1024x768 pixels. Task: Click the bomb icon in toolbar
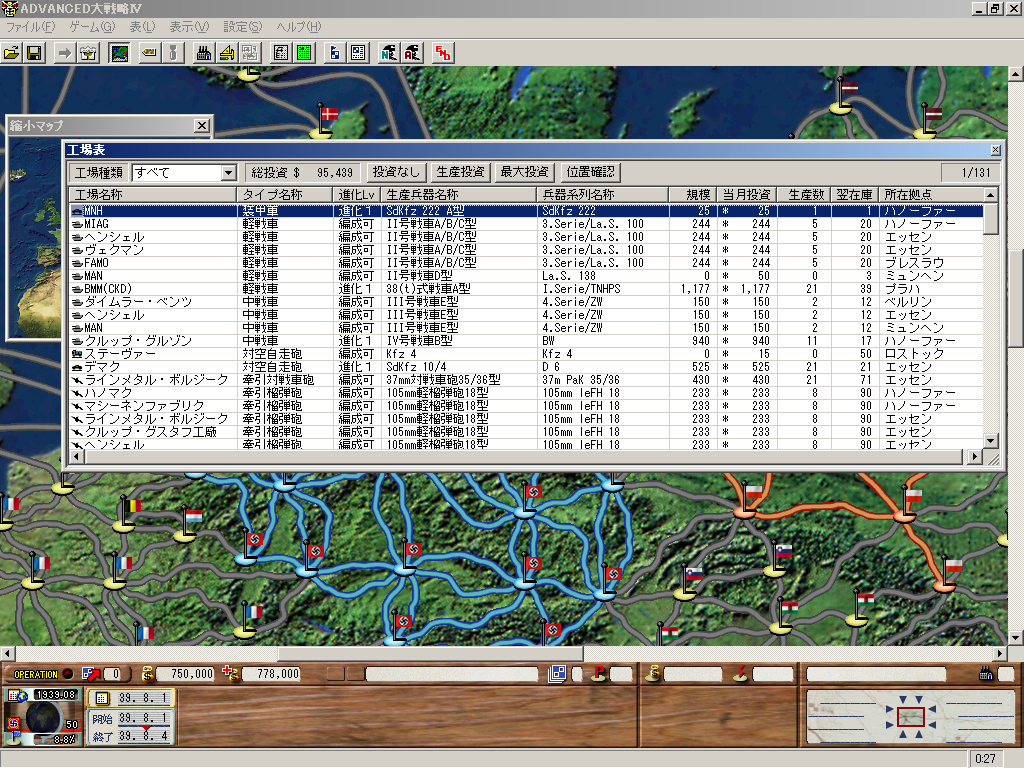coord(173,53)
